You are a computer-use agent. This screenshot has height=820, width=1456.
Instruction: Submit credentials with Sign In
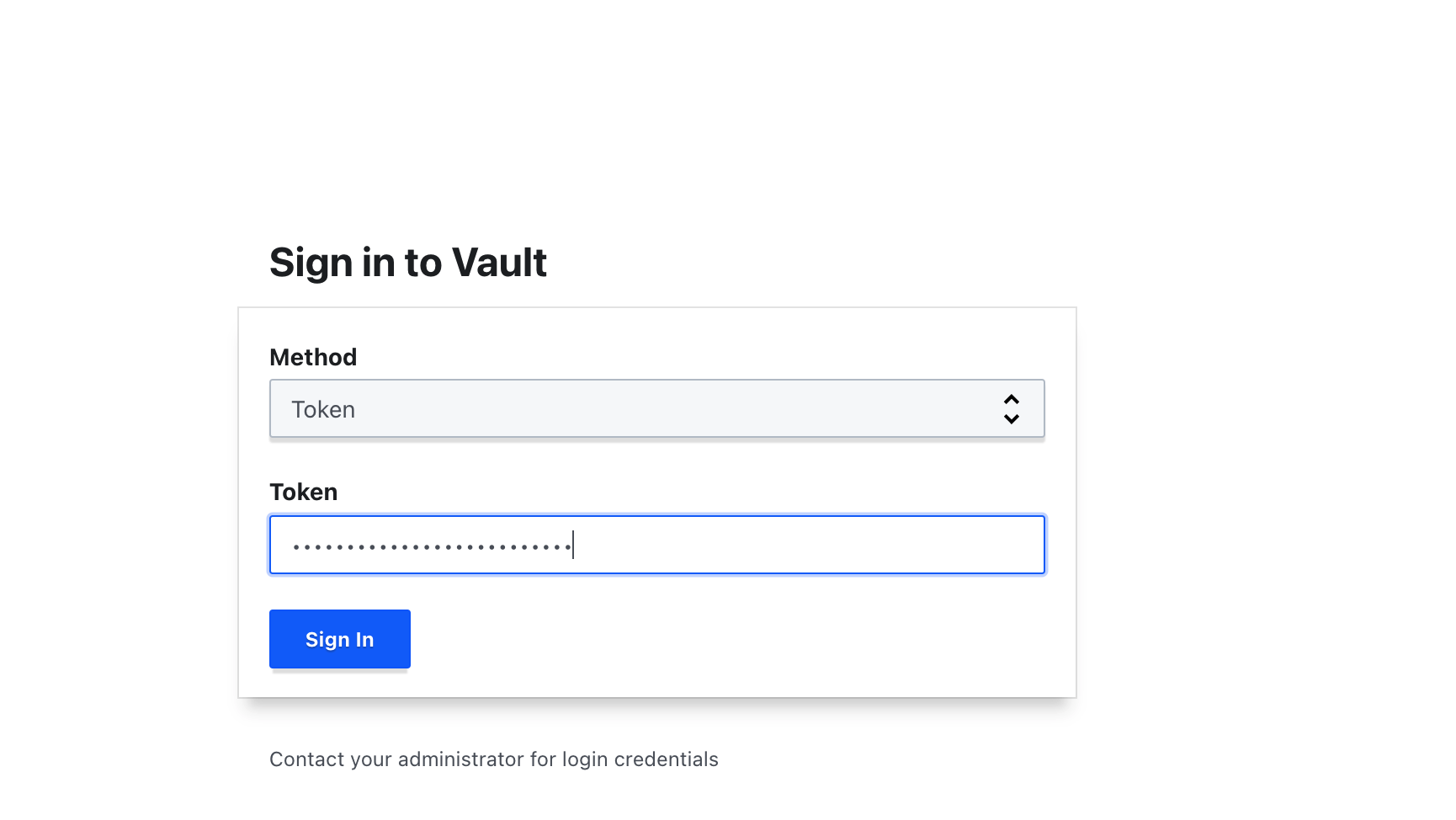tap(339, 639)
